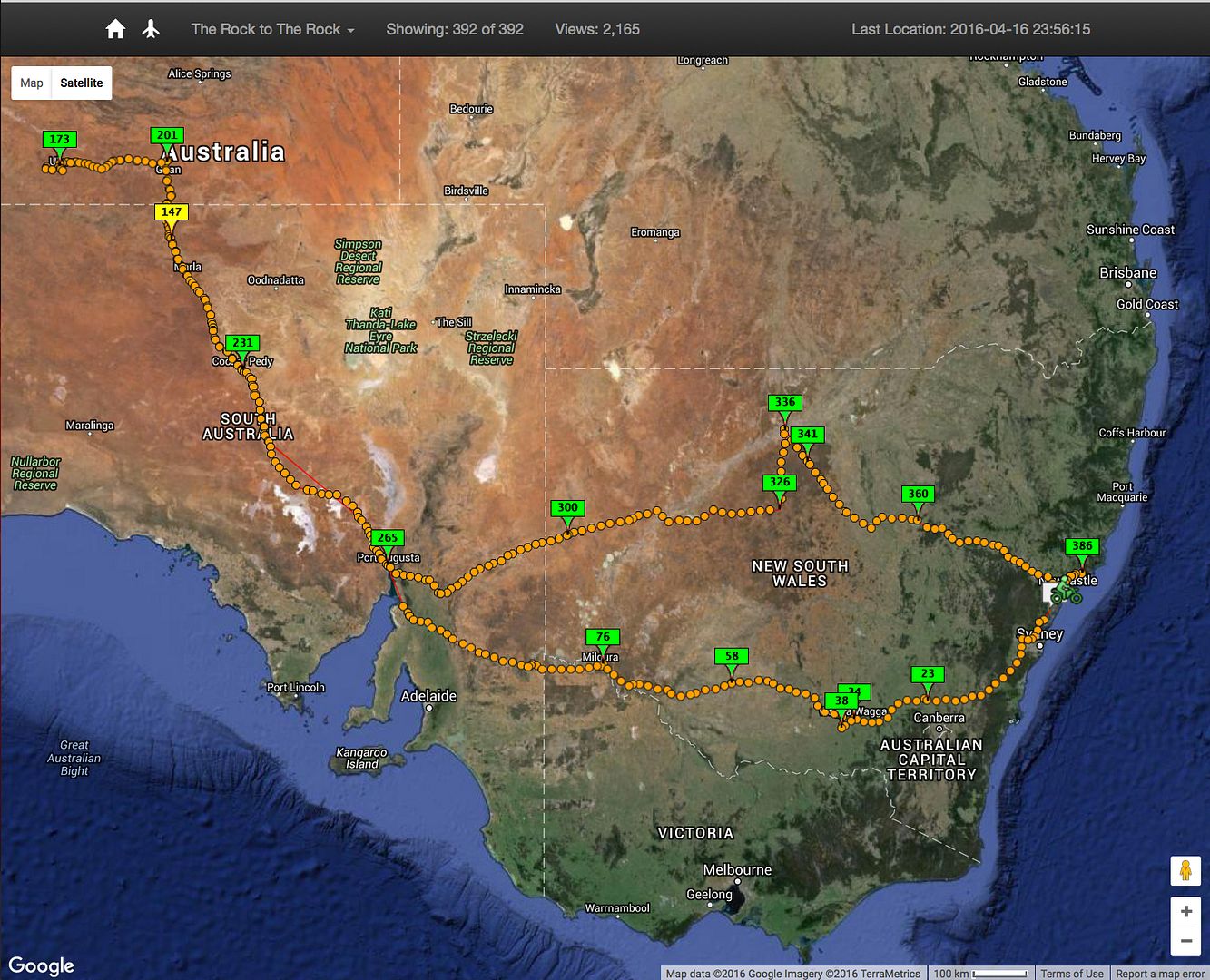Viewport: 1210px width, 980px height.
Task: Click the Kangaroo Island map label
Action: point(361,759)
